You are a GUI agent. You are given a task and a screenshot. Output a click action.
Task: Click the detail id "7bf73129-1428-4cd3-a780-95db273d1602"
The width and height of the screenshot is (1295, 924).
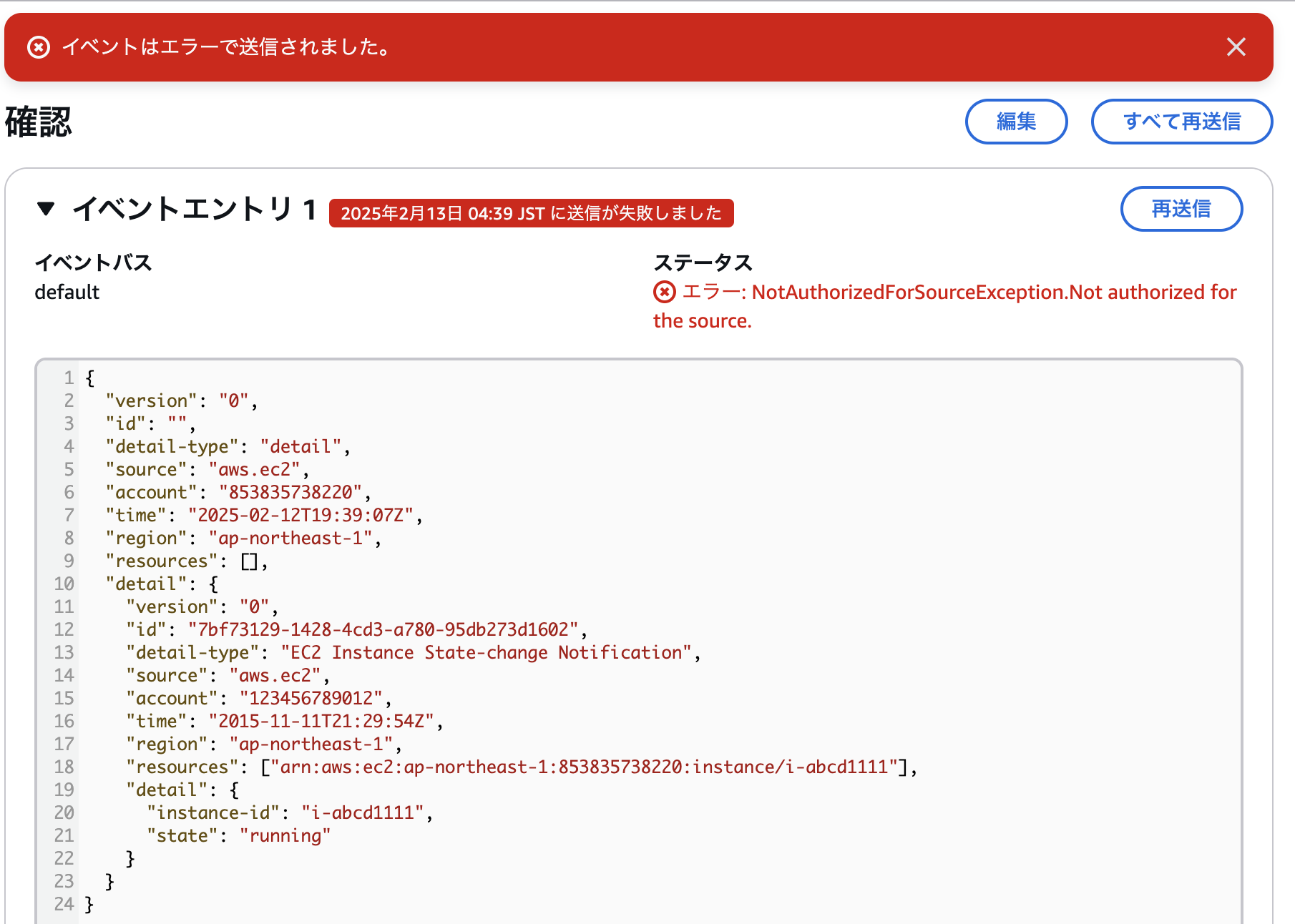click(383, 629)
